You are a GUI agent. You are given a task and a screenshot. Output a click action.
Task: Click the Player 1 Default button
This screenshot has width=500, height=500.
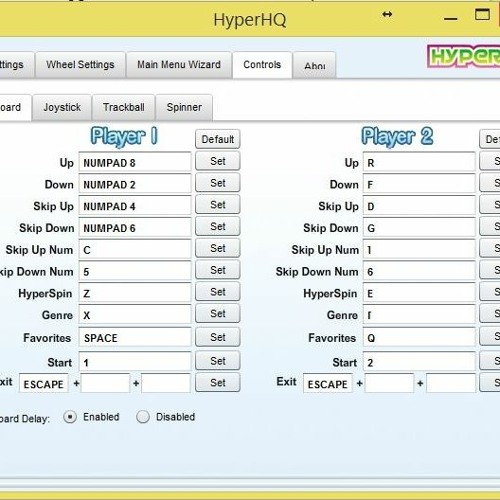218,139
